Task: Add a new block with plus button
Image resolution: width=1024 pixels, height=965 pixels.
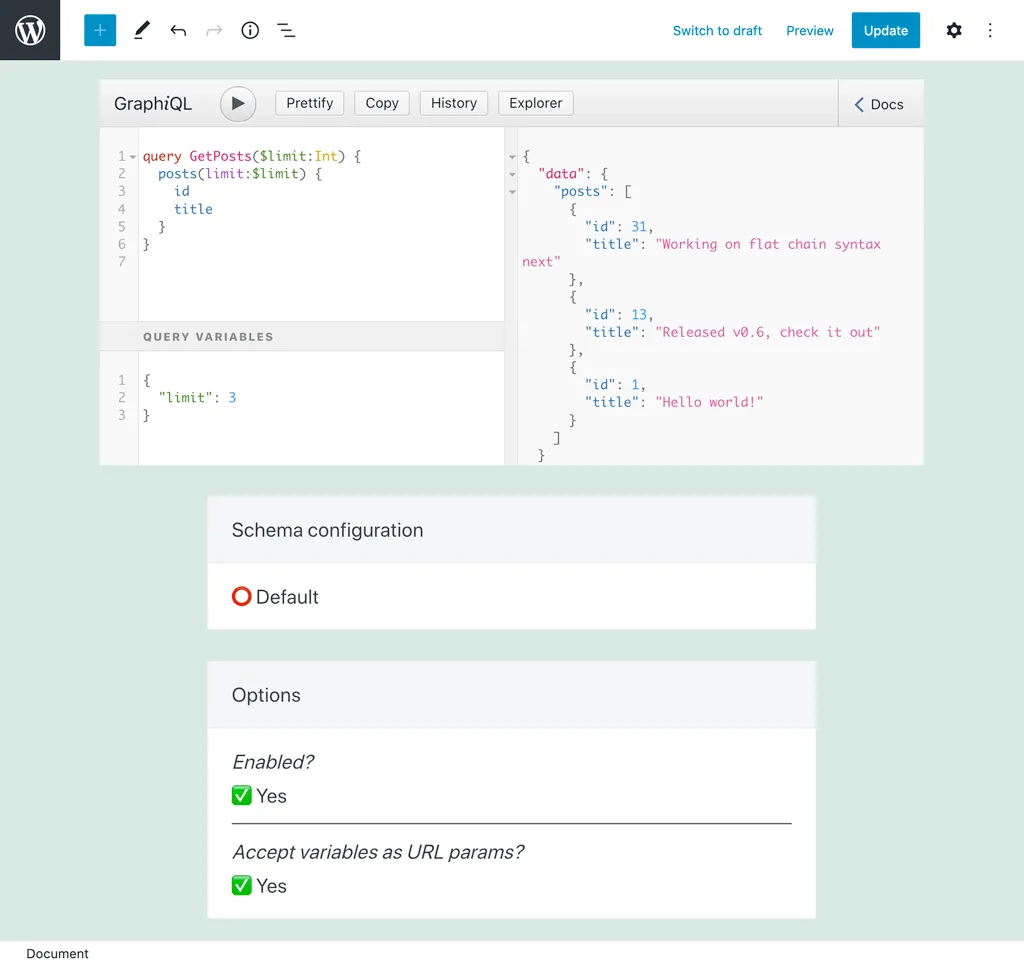Action: point(100,30)
